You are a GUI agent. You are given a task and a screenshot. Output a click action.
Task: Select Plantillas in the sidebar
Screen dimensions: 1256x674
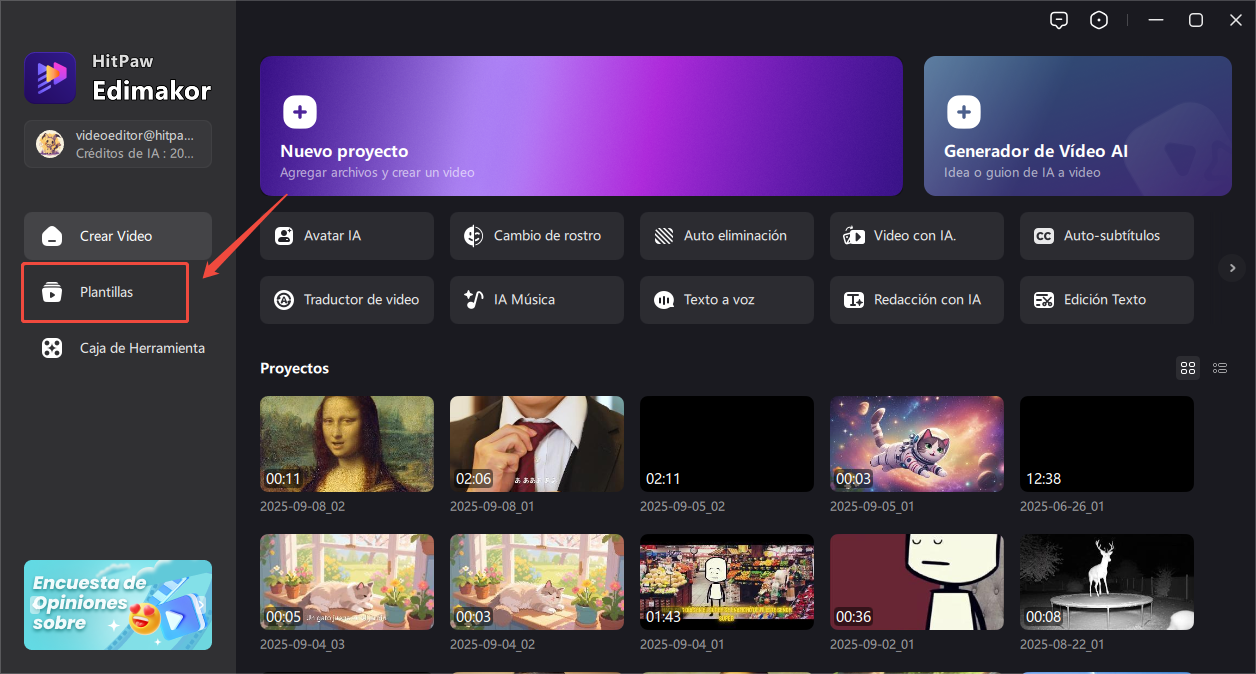click(105, 292)
